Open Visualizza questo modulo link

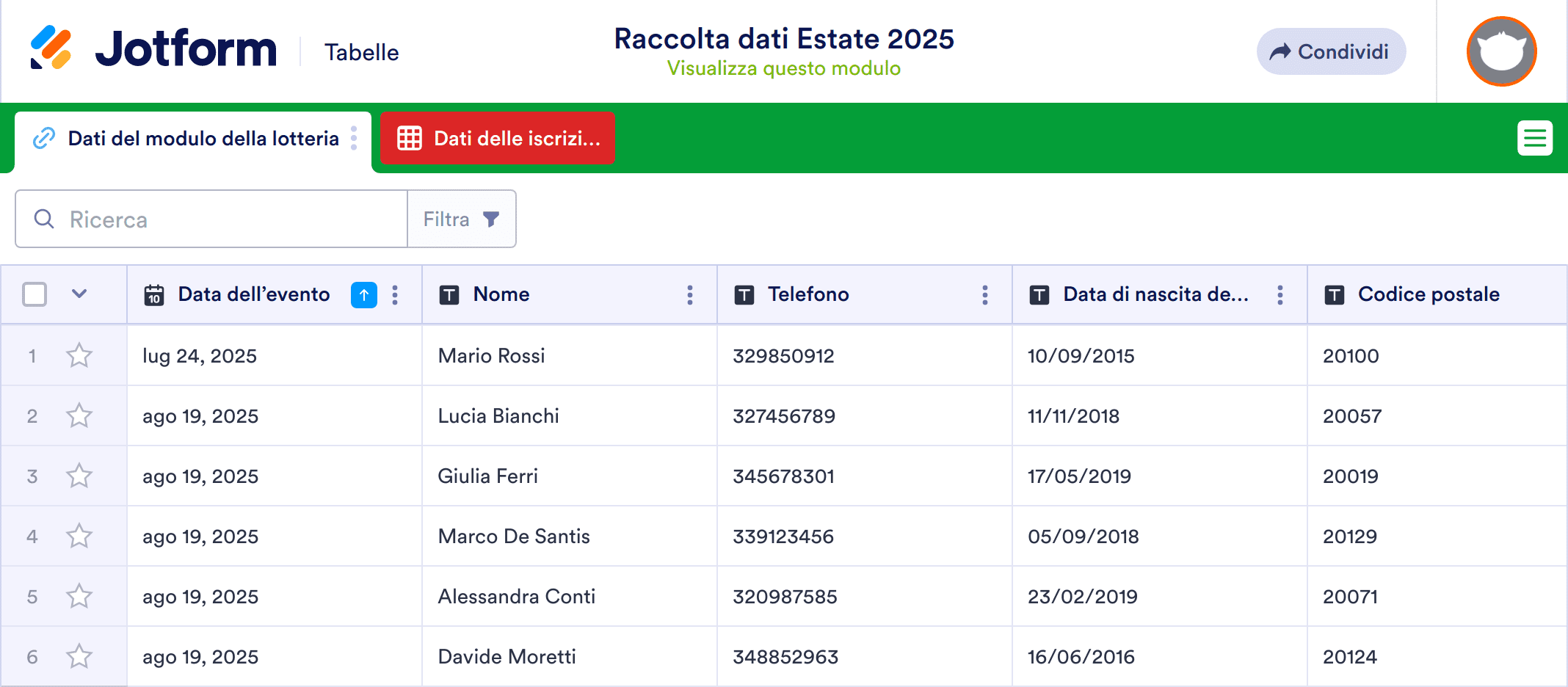783,68
